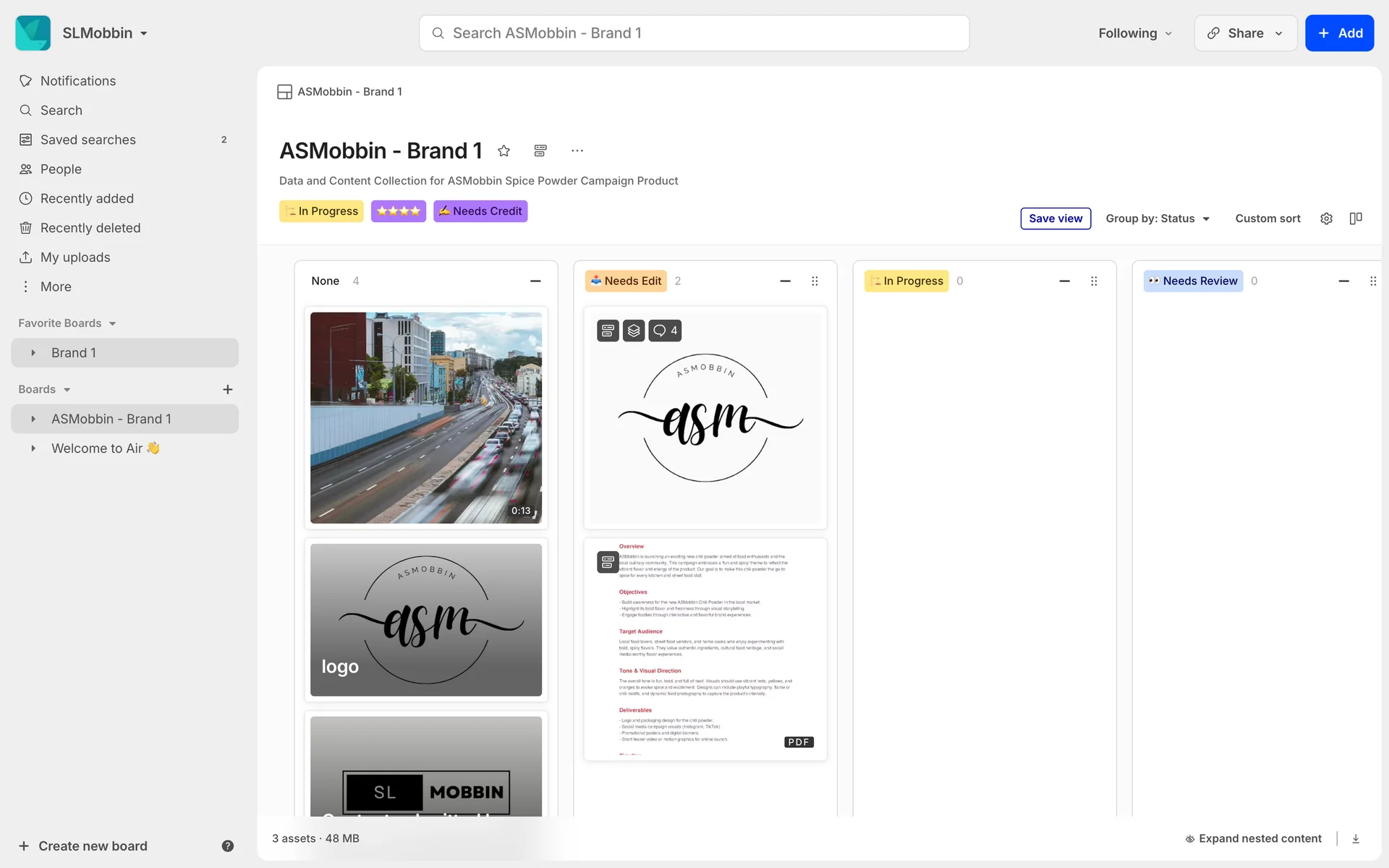Star the ASMobbin - Brand 1 board
This screenshot has height=868, width=1389.
[504, 150]
